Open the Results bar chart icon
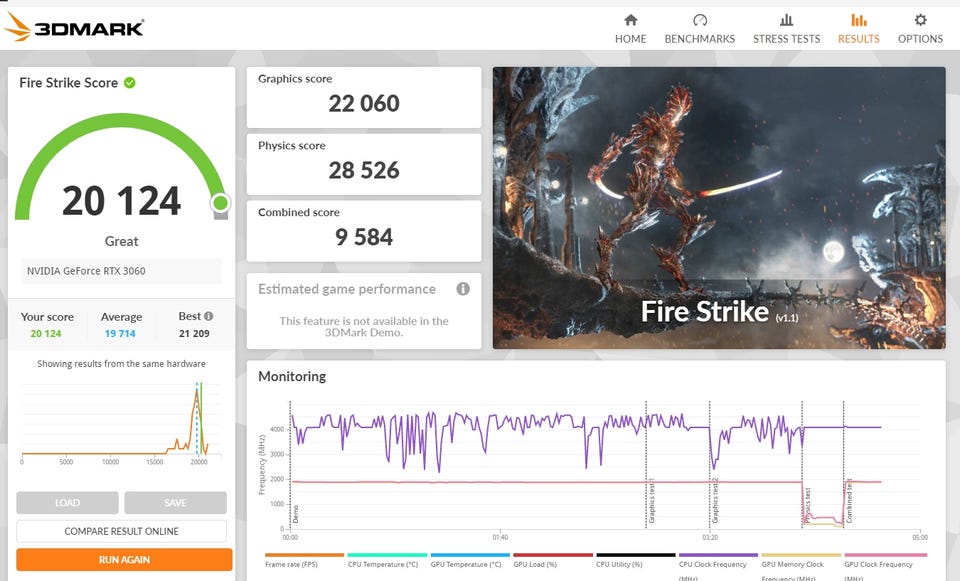Viewport: 960px width, 581px height. (x=859, y=20)
